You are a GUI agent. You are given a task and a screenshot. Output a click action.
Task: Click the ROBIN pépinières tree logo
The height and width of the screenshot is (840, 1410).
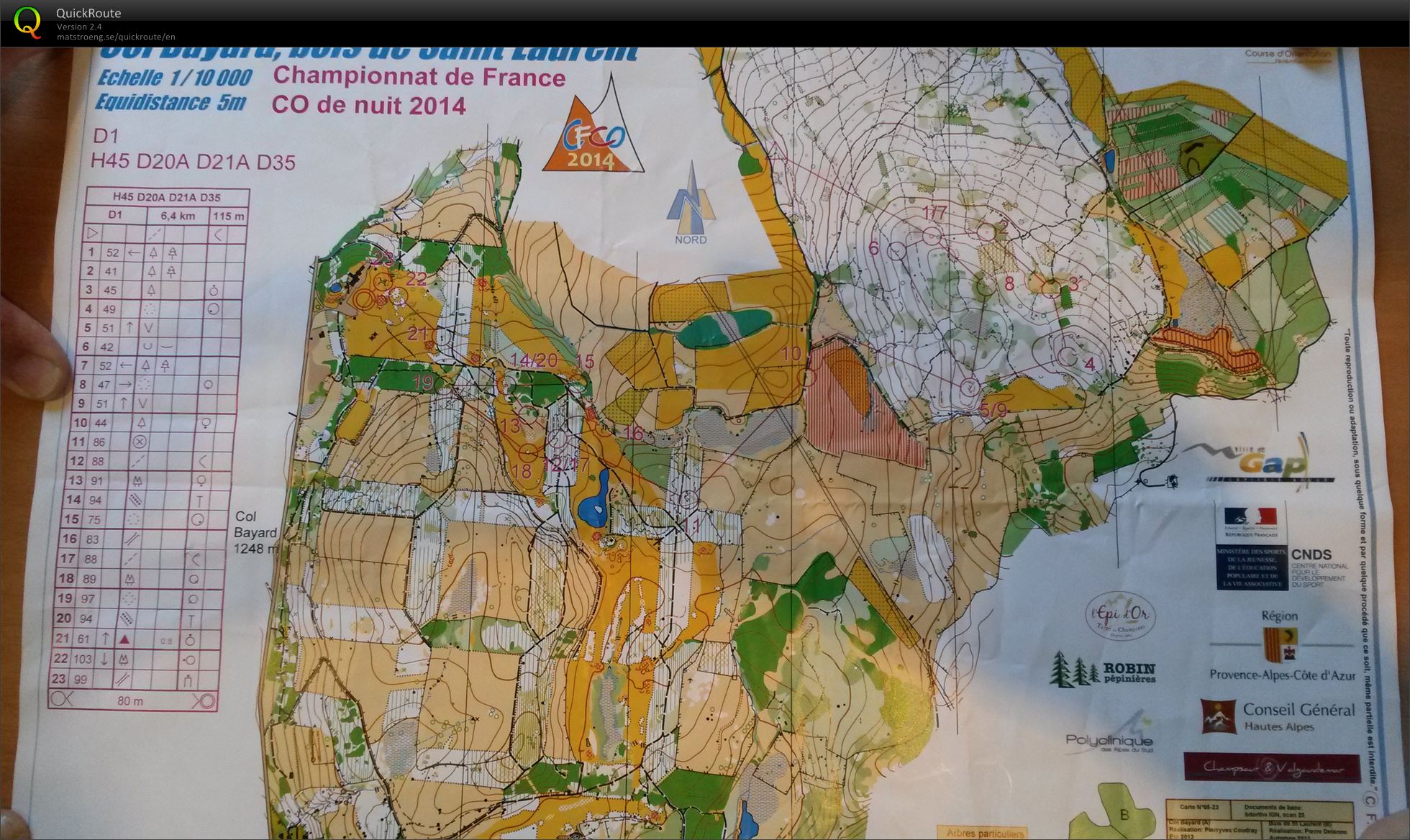point(1102,670)
